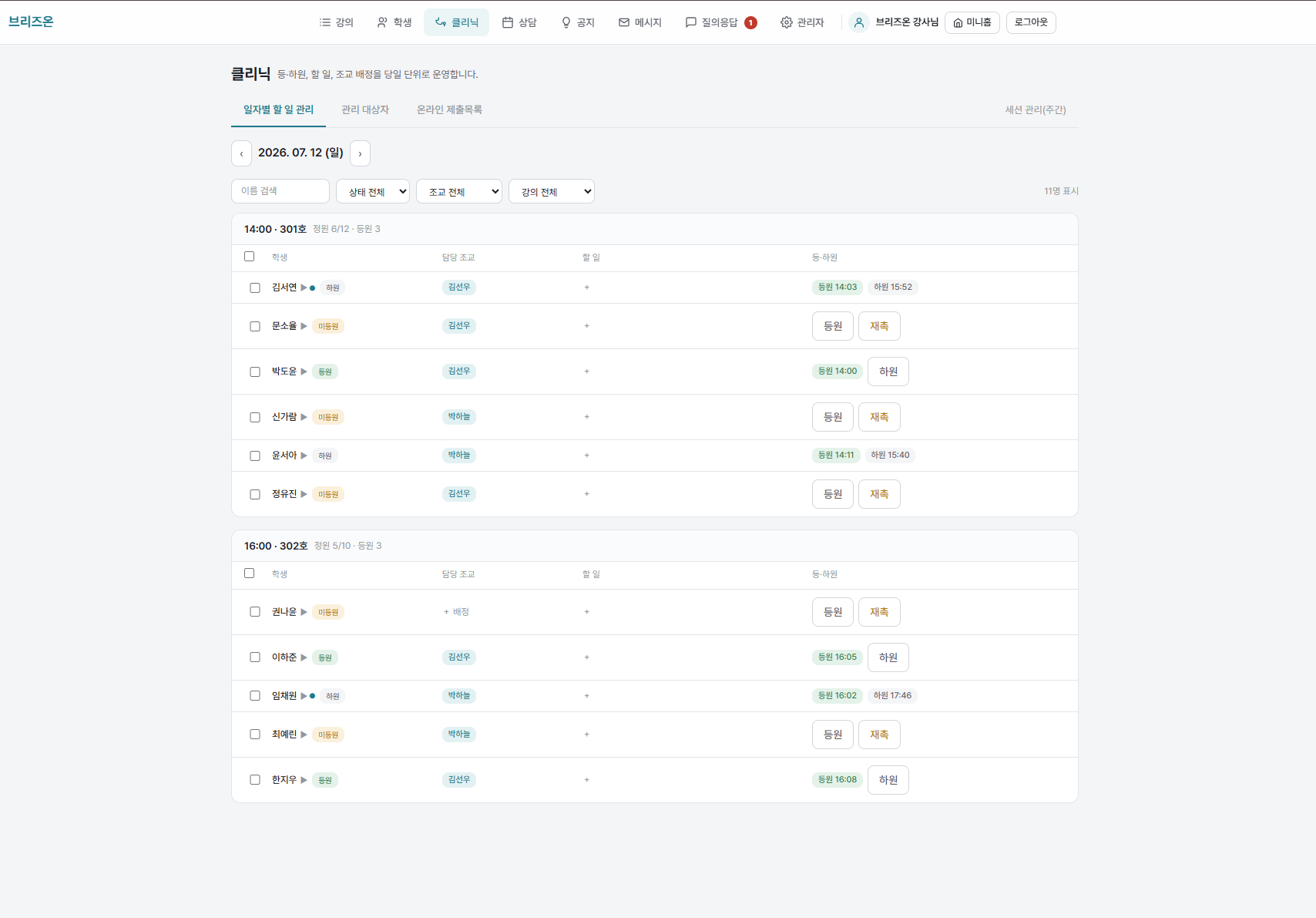The height and width of the screenshot is (918, 1316).
Task: Open the 강의 전체 dropdown
Action: tap(552, 191)
